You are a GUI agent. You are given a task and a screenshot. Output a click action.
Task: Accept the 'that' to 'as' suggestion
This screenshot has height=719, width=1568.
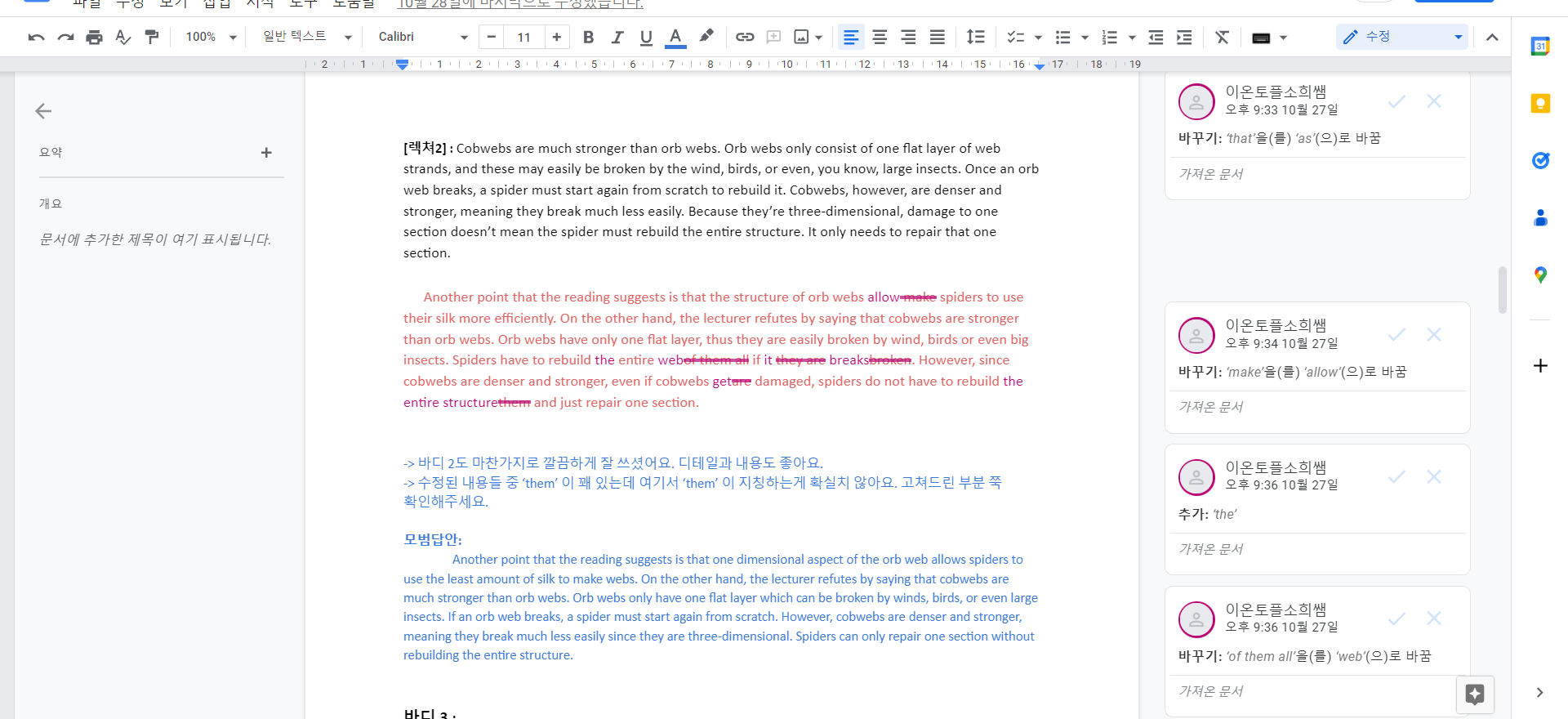coord(1396,101)
